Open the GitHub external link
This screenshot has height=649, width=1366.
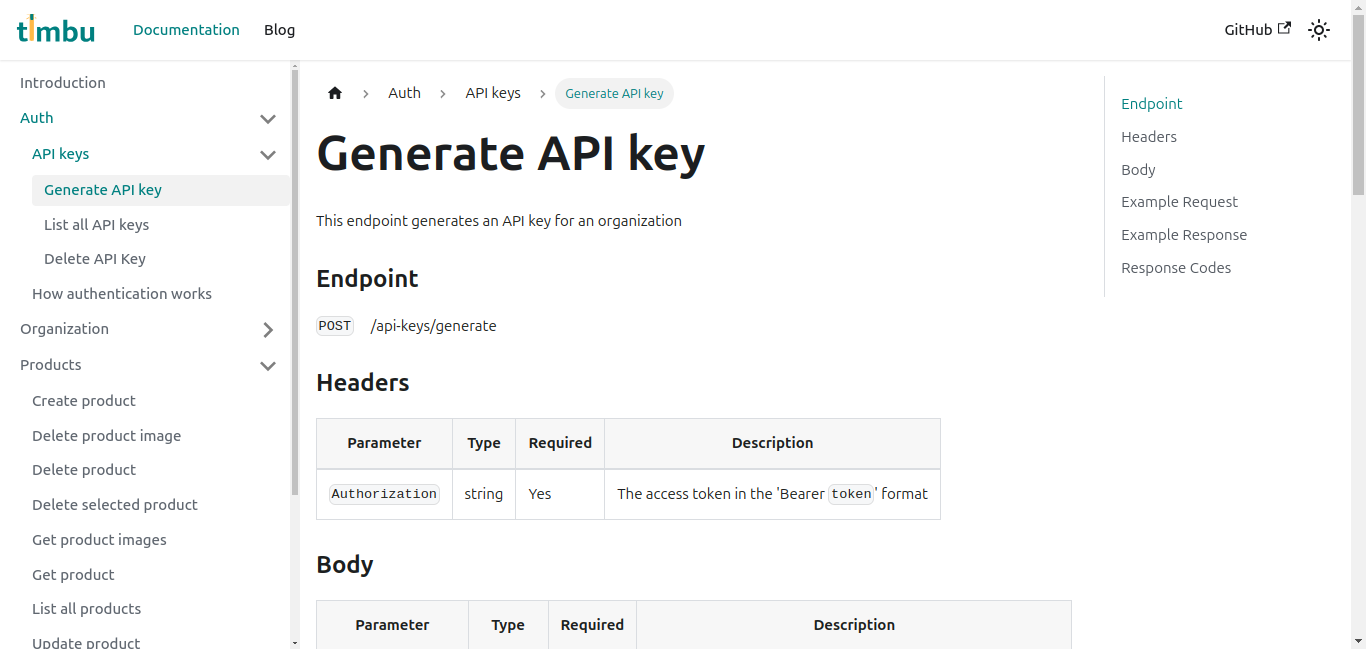(1257, 30)
